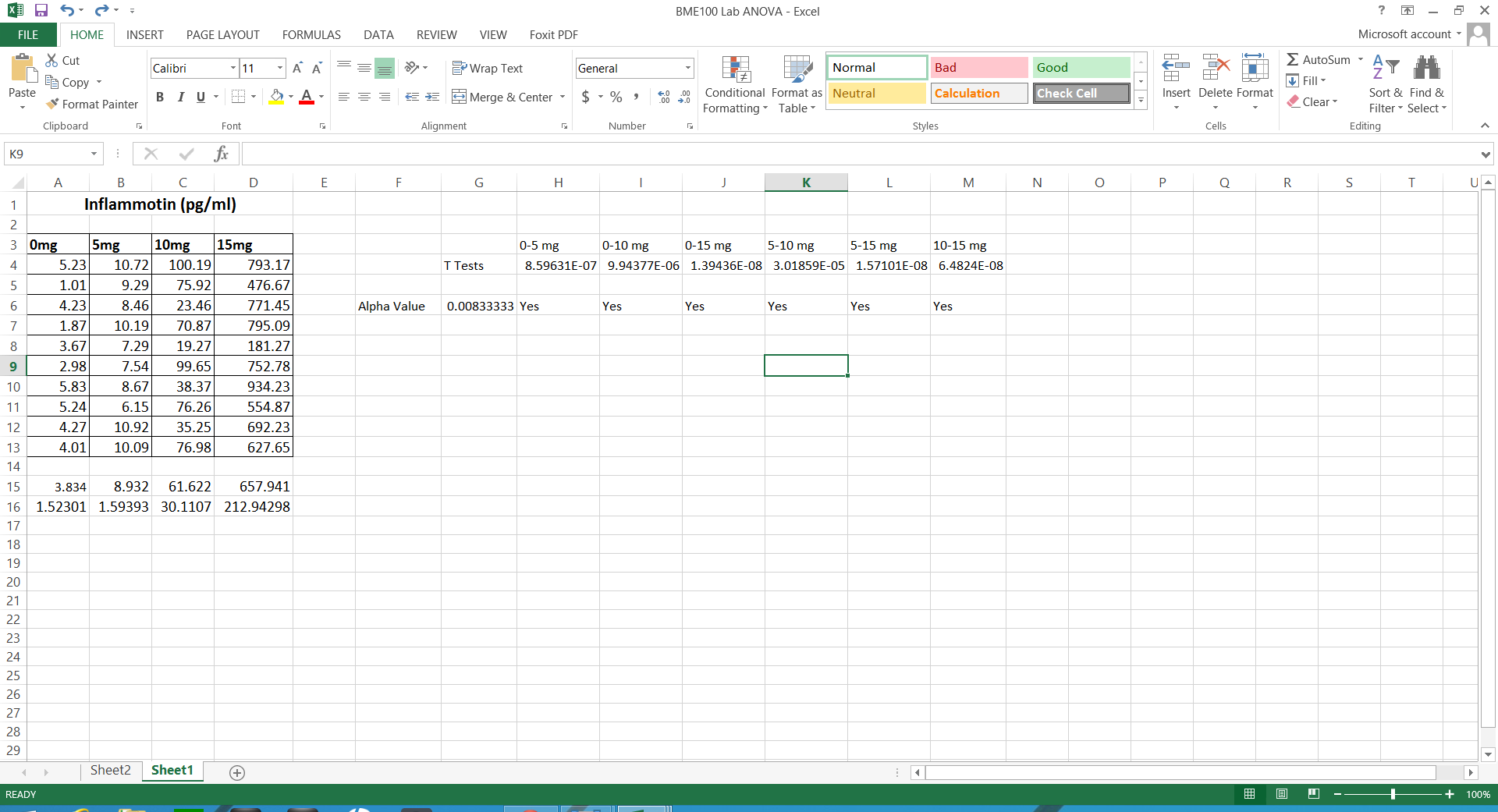Click the Save icon in quick access toolbar

click(x=41, y=10)
